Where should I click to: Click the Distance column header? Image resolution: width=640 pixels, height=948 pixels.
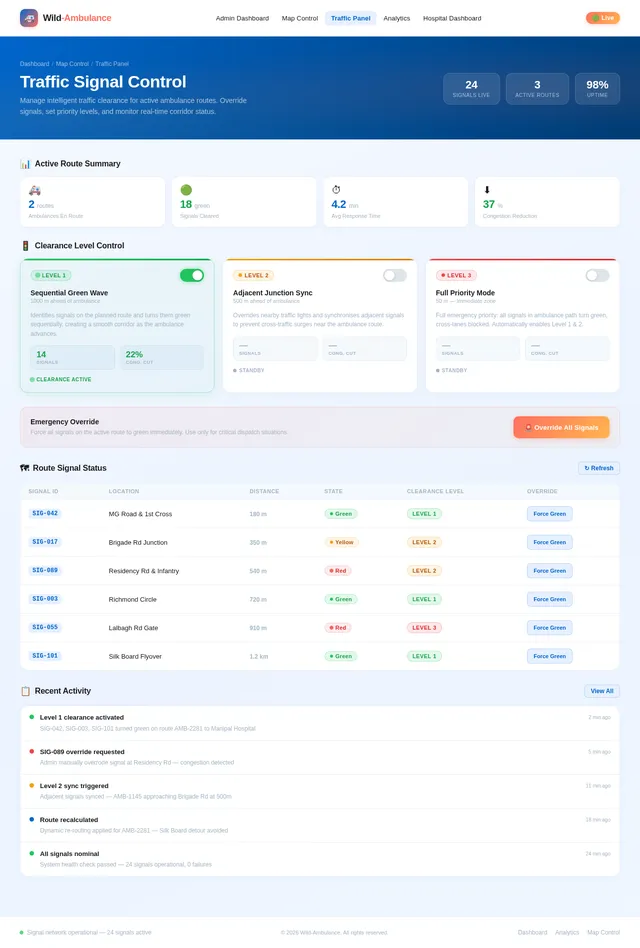tap(264, 492)
